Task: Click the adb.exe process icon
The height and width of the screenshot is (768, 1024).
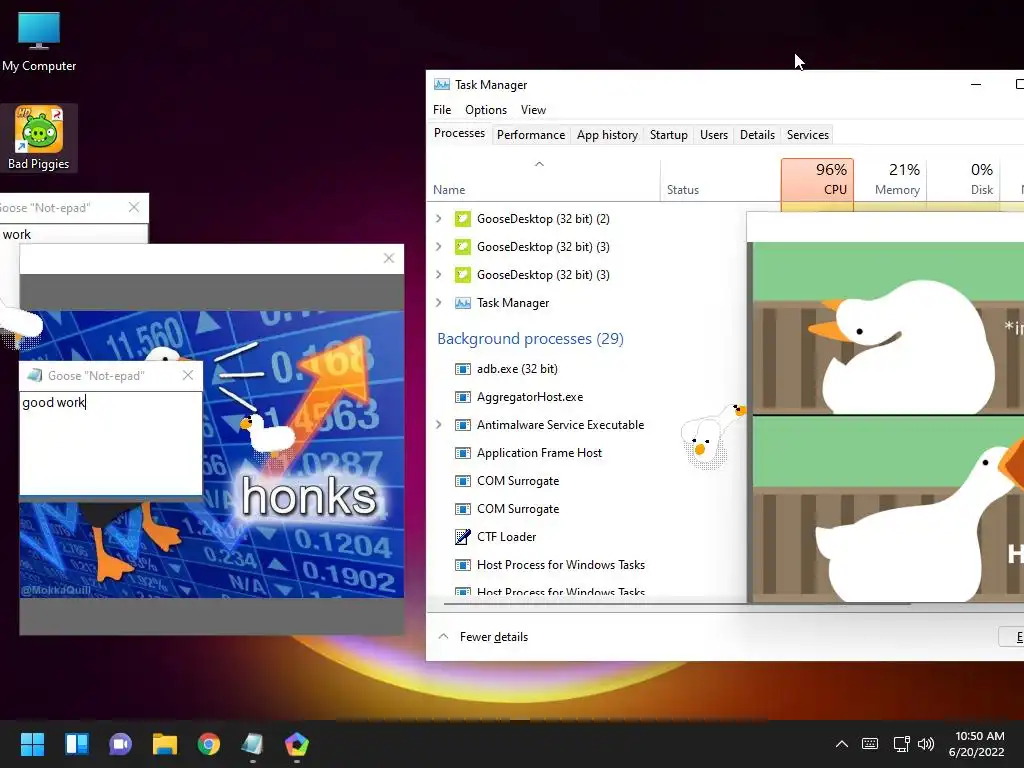Action: tap(462, 369)
